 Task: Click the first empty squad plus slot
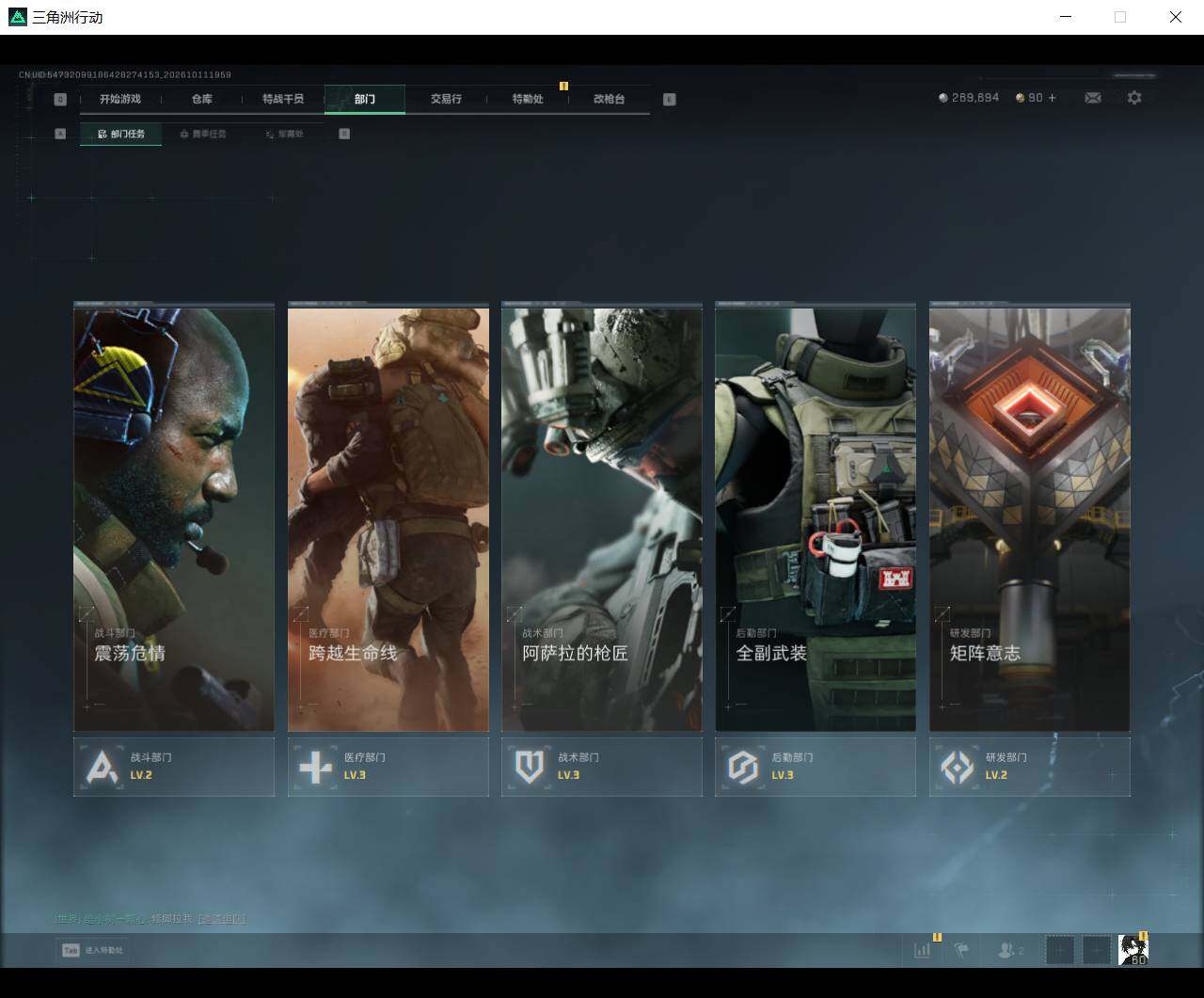[1060, 950]
